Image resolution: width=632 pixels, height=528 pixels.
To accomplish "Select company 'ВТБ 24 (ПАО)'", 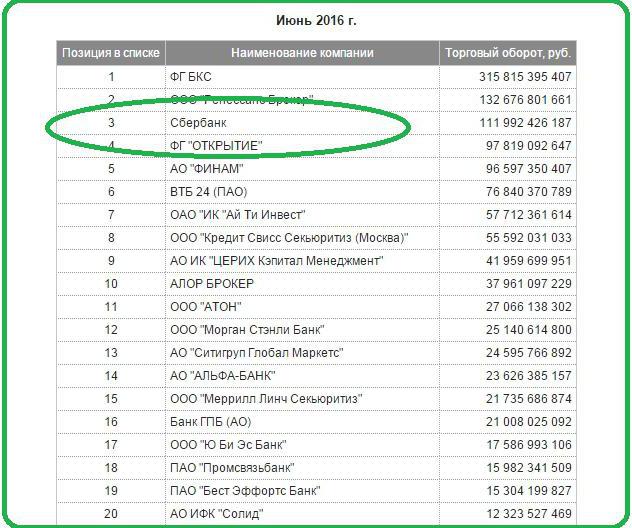I will [x=208, y=191].
